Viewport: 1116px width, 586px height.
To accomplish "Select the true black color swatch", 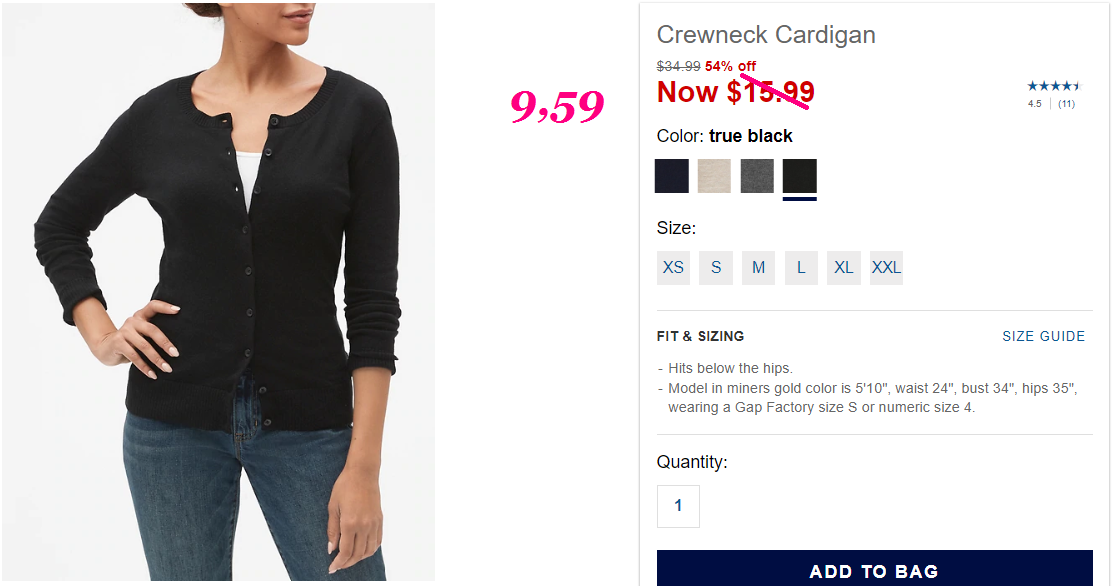I will point(799,176).
